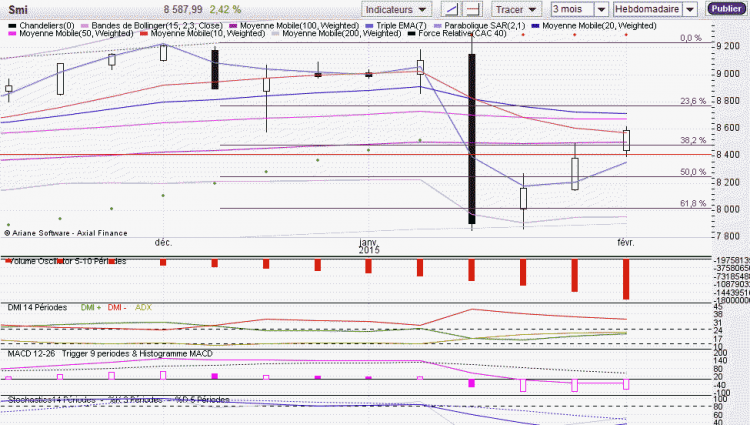Click the latest white candlestick in février
Image resolution: width=750 pixels, height=425 pixels.
click(x=626, y=140)
